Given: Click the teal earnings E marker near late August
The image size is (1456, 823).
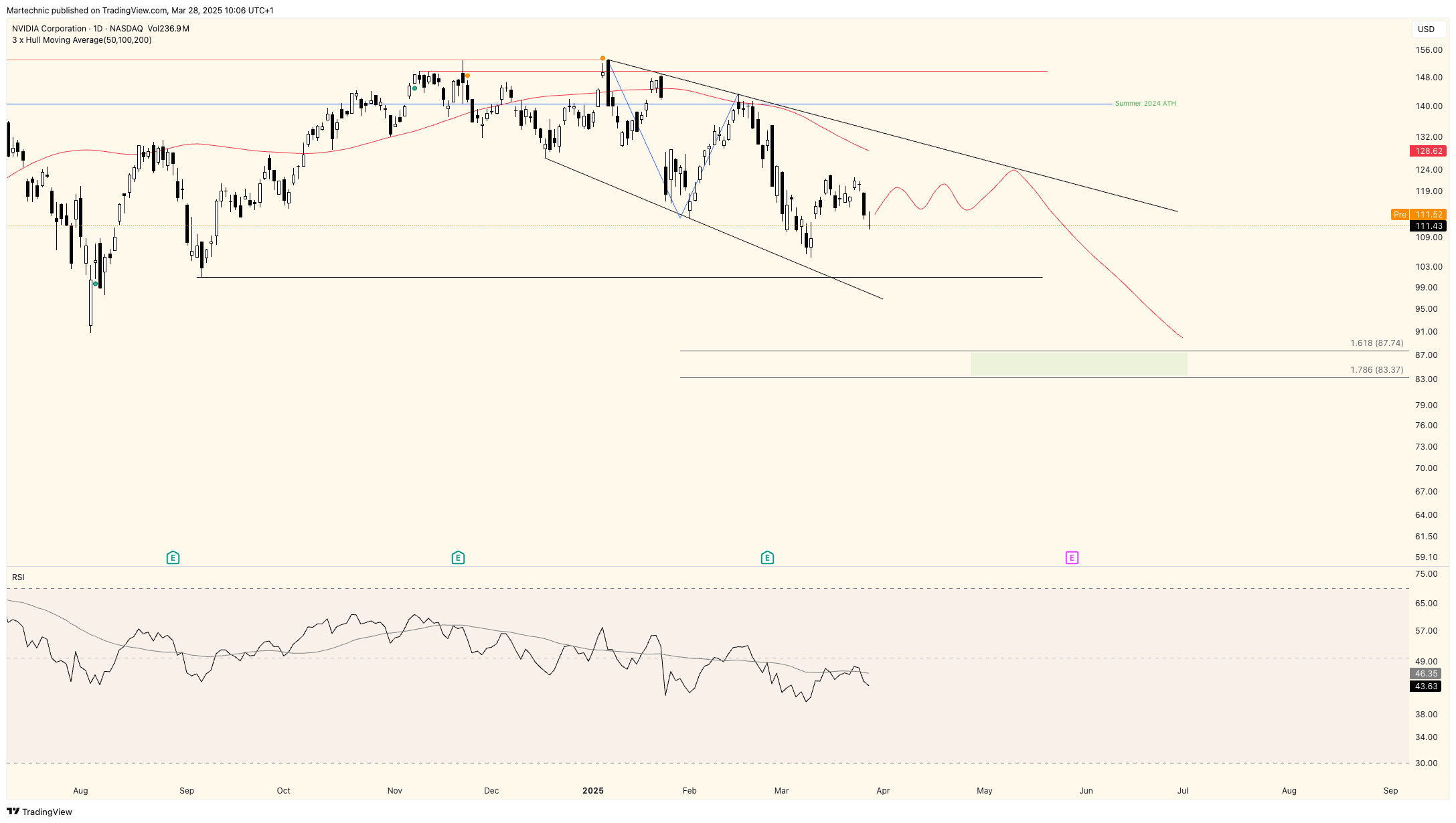Looking at the screenshot, I should pos(173,557).
